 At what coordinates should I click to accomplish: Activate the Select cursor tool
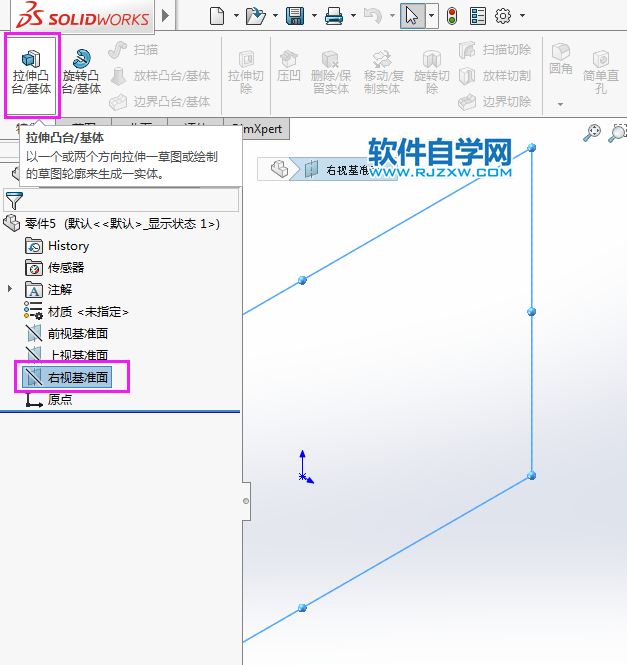(x=412, y=16)
